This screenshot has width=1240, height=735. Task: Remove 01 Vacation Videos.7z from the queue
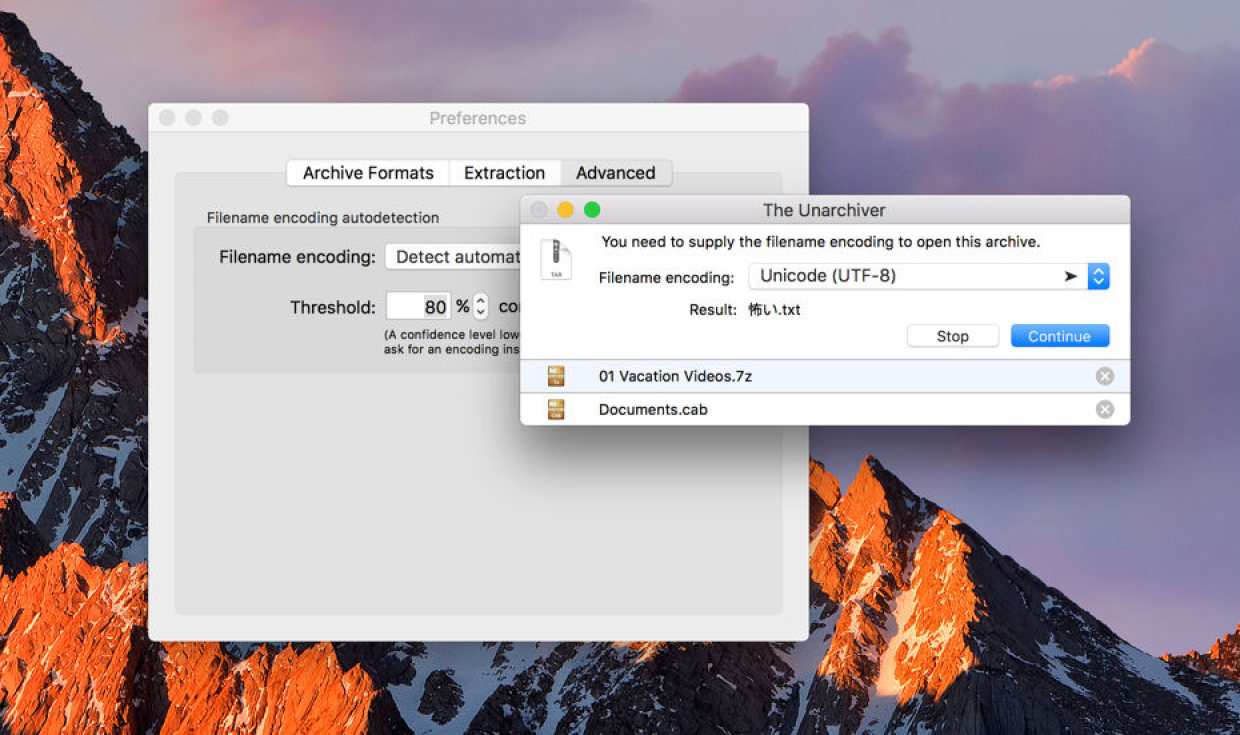(1104, 376)
